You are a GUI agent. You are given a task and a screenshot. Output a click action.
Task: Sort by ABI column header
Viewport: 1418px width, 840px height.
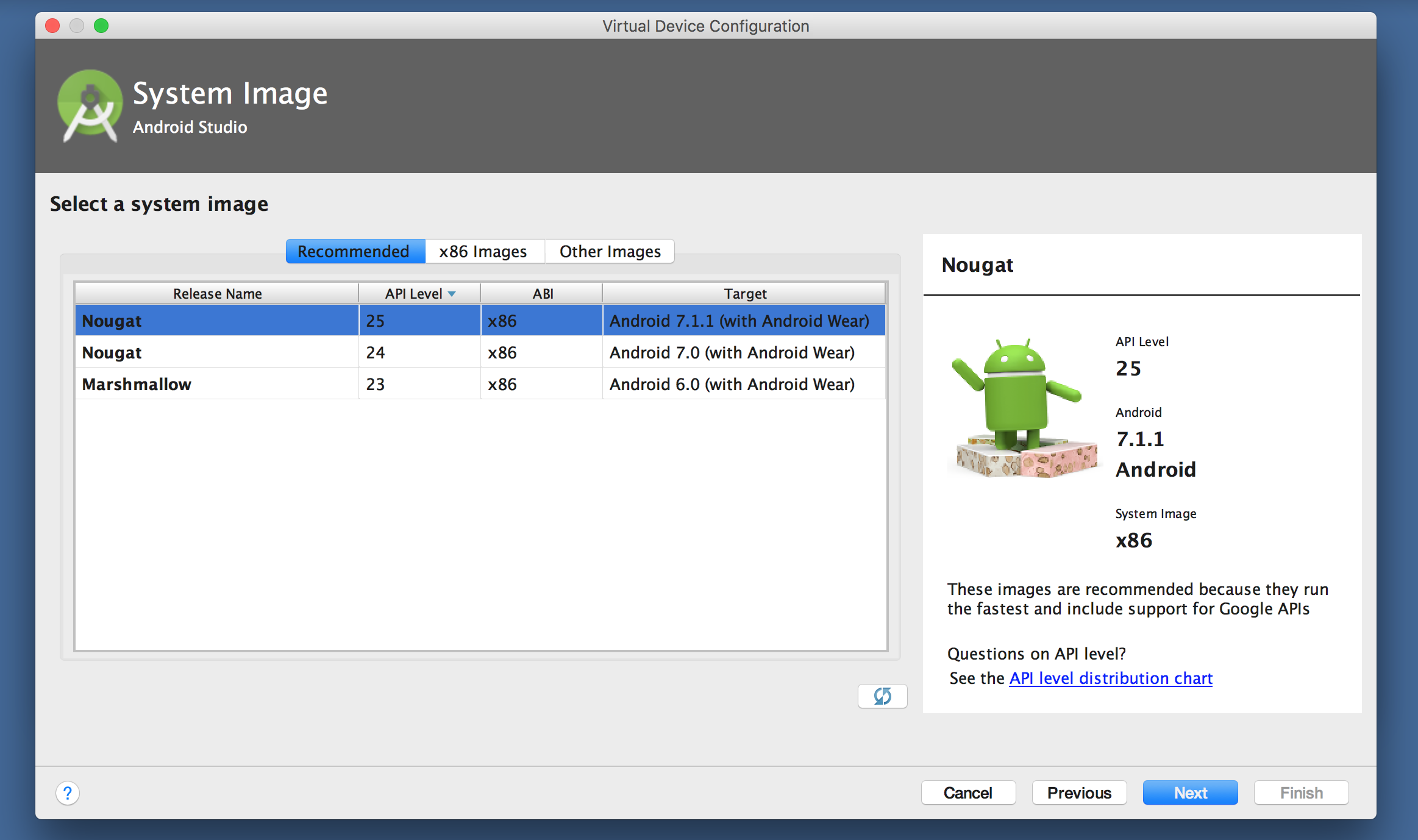pos(542,294)
